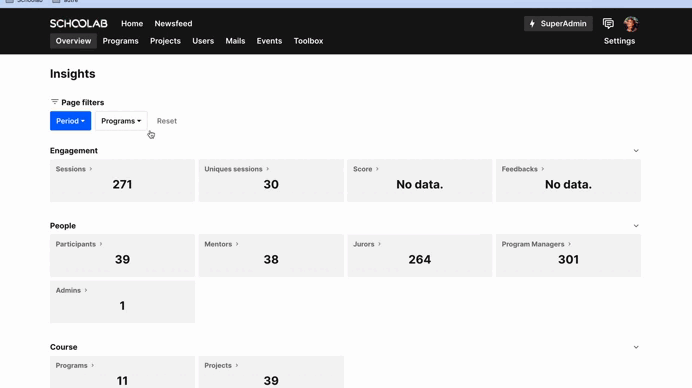Open the Toolbox tab
The width and height of the screenshot is (692, 388).
(308, 41)
